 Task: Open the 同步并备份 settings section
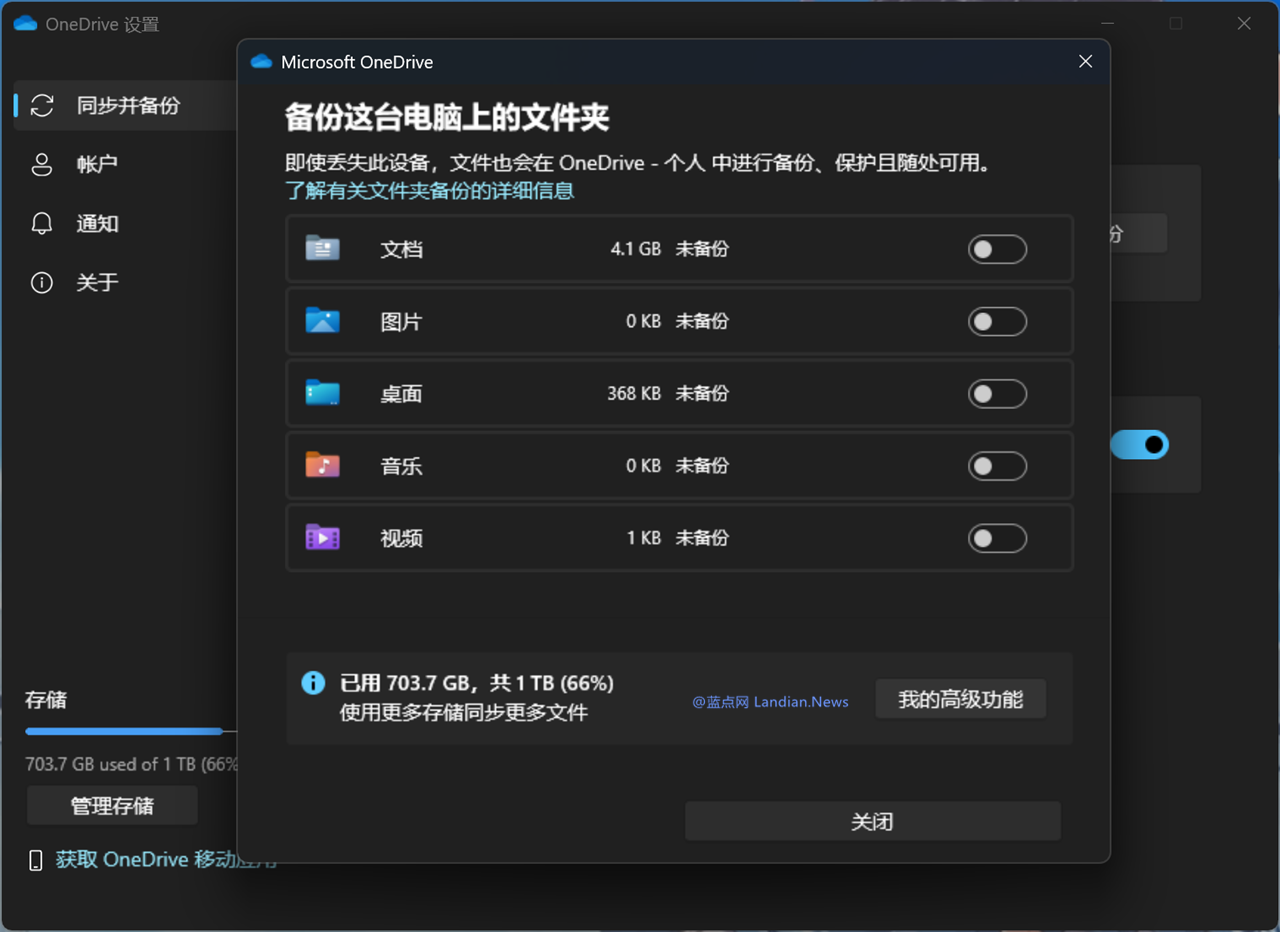(x=125, y=105)
